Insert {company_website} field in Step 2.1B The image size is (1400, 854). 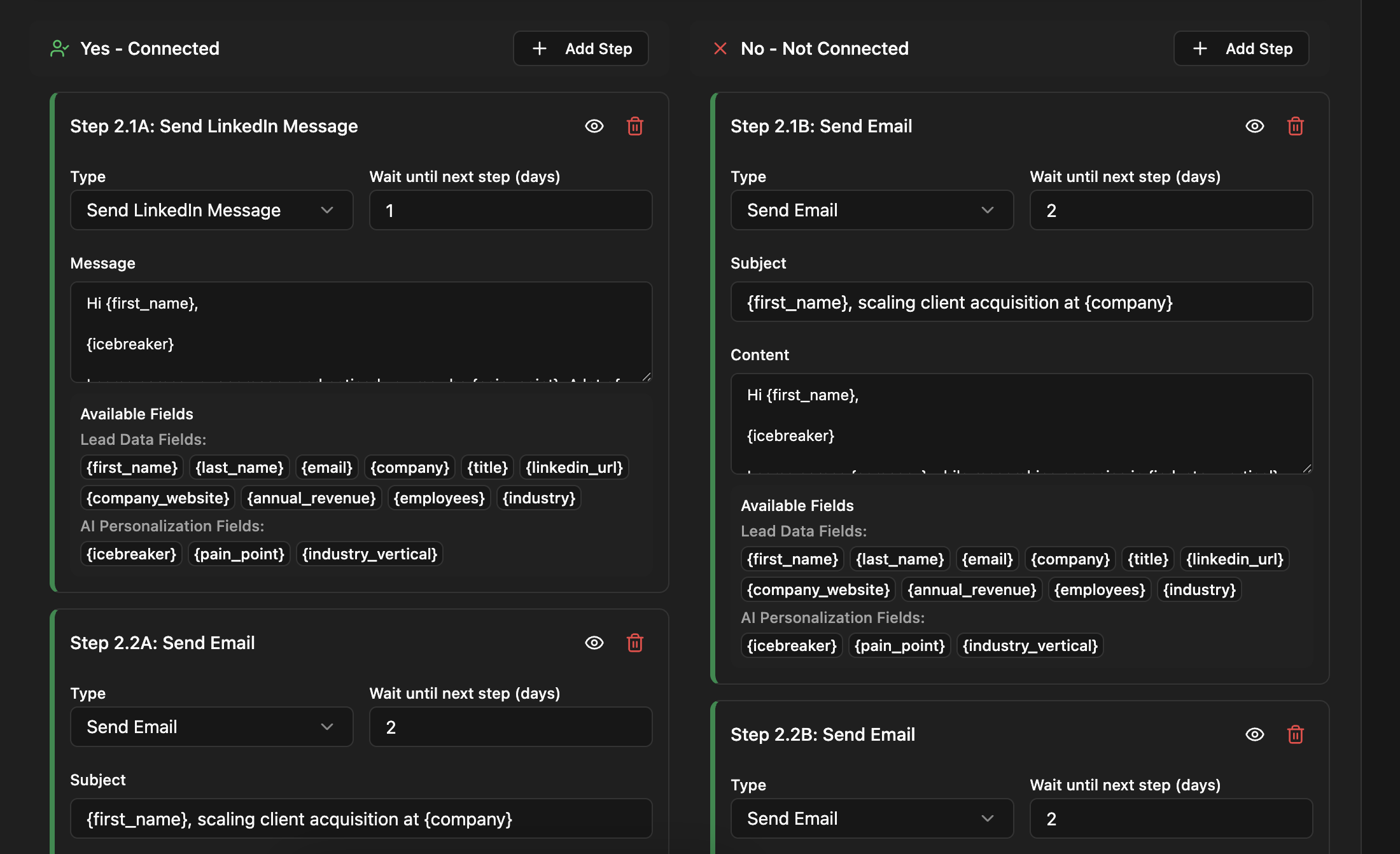click(818, 589)
